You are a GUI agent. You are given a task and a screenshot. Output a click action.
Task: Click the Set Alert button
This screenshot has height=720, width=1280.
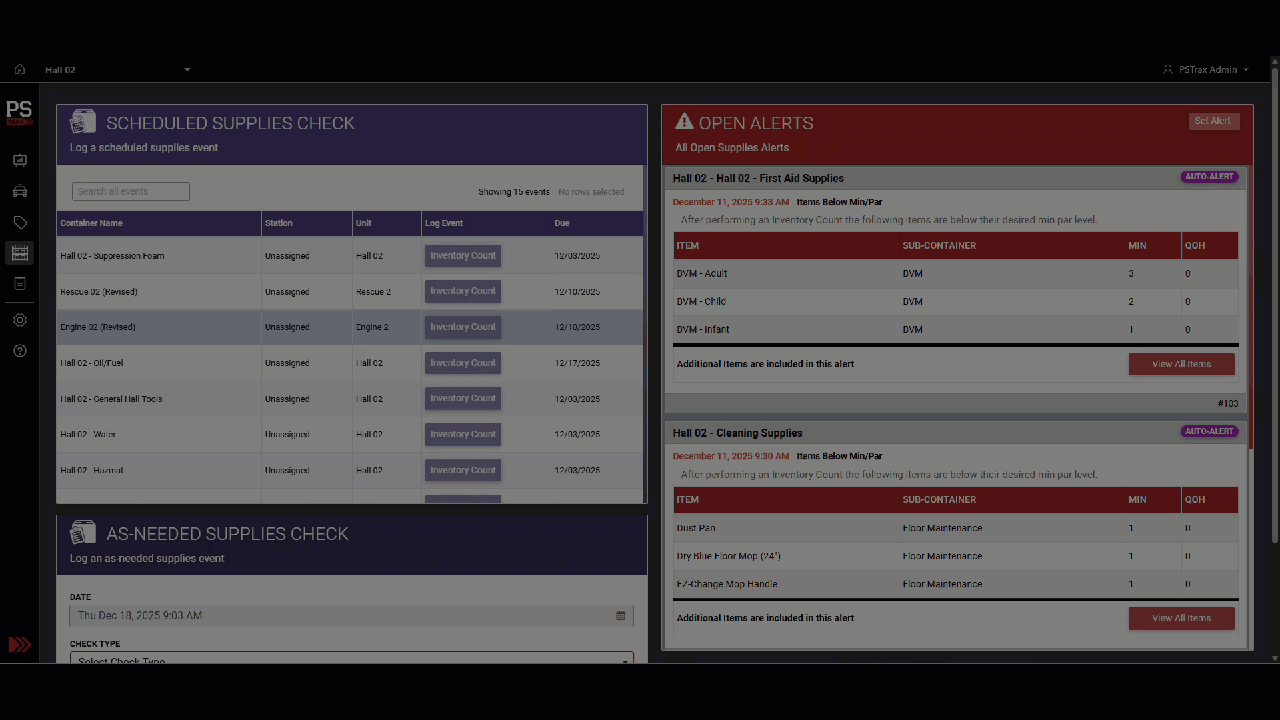(1214, 121)
